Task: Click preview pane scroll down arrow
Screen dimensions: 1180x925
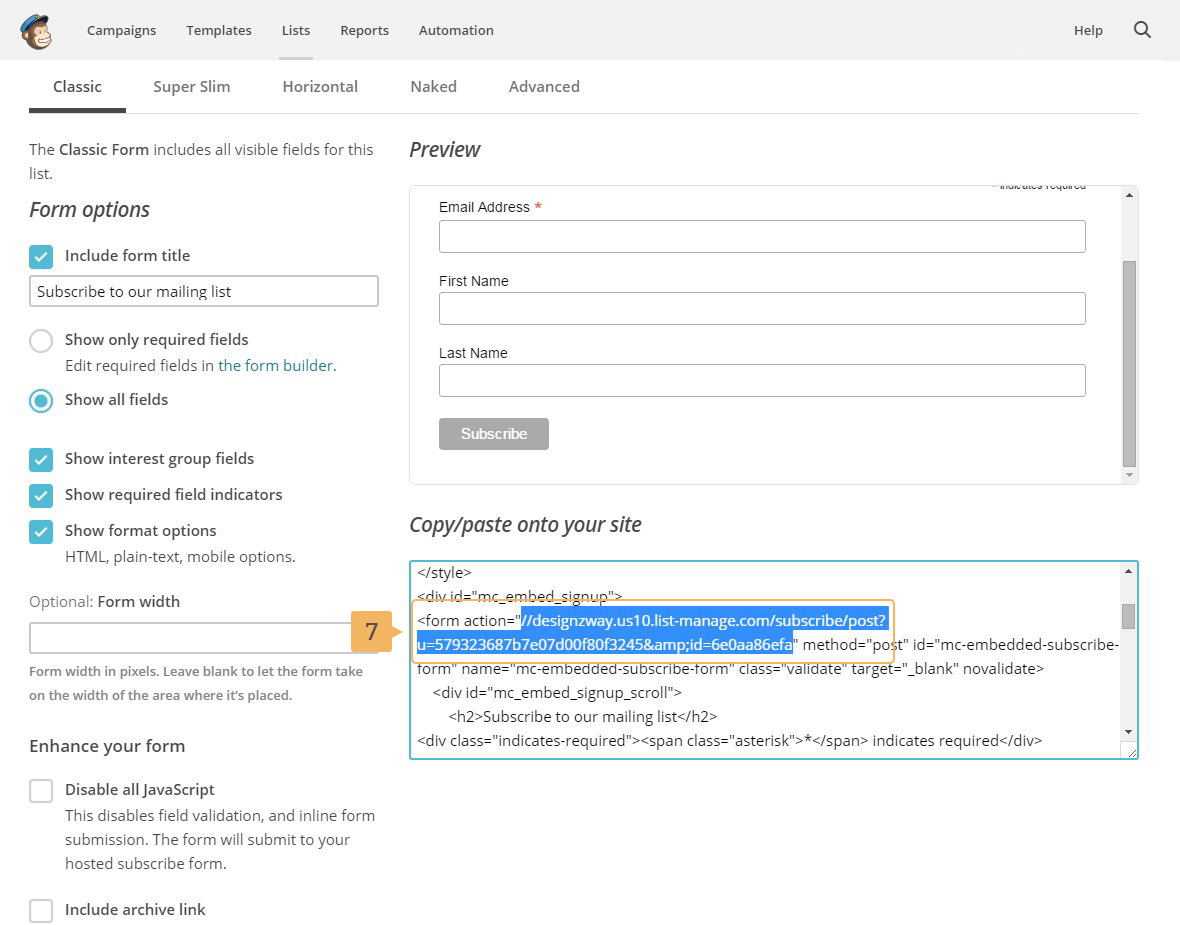Action: (x=1129, y=475)
